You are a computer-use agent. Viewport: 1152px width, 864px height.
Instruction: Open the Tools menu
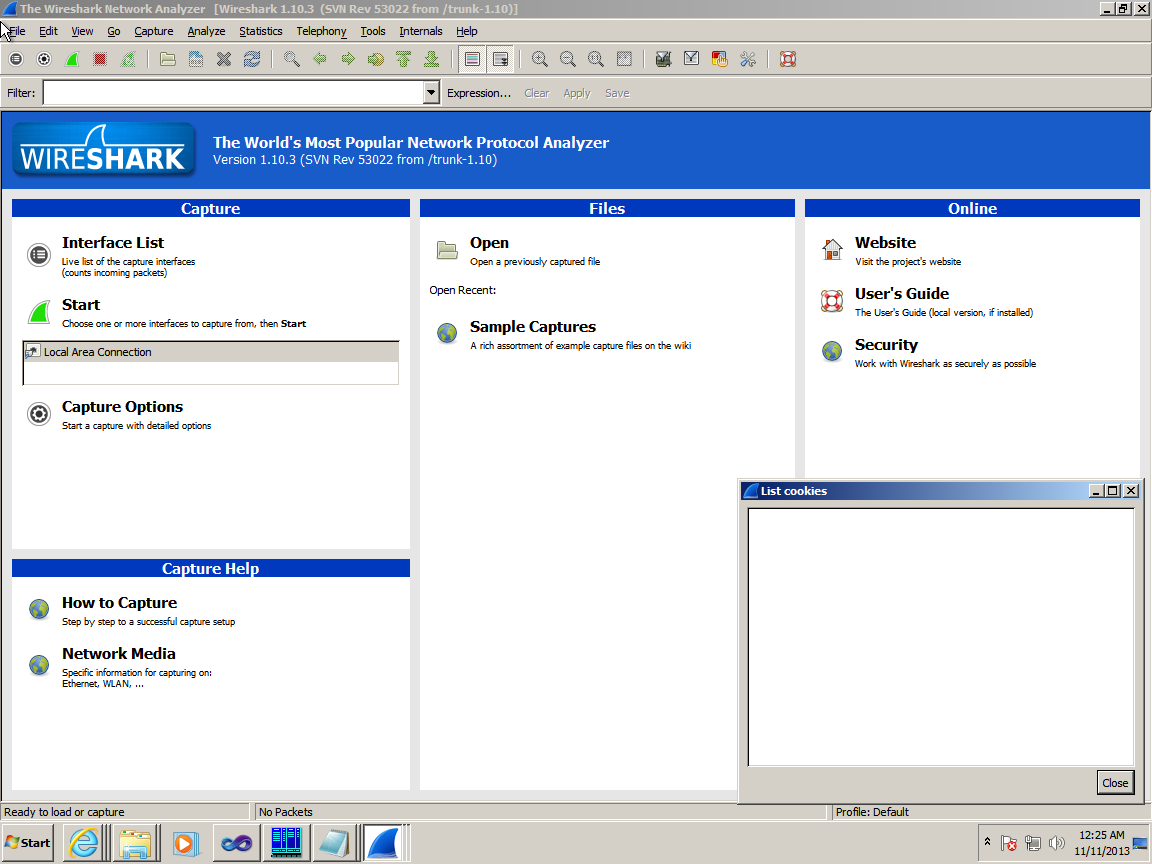(x=372, y=31)
